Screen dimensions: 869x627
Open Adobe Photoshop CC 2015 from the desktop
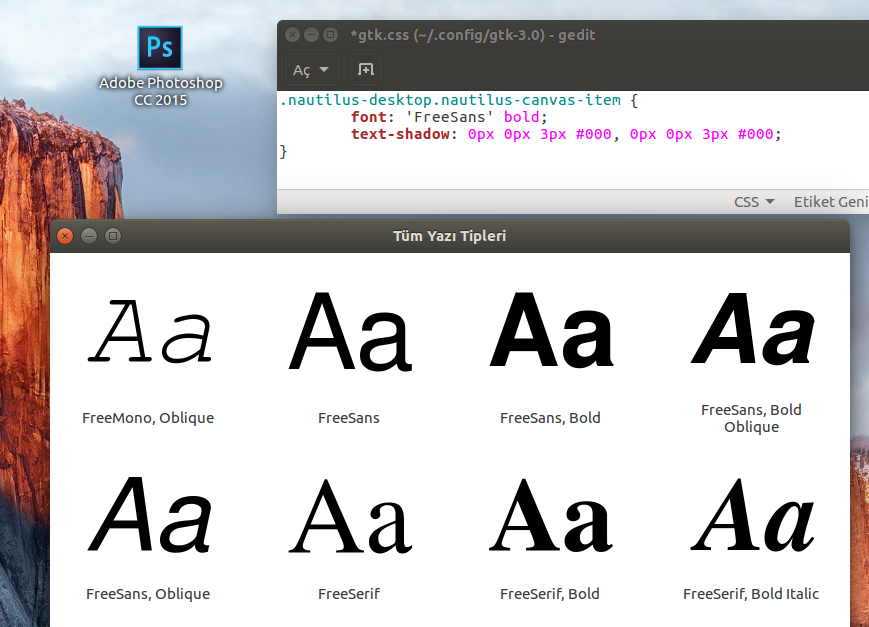[159, 47]
